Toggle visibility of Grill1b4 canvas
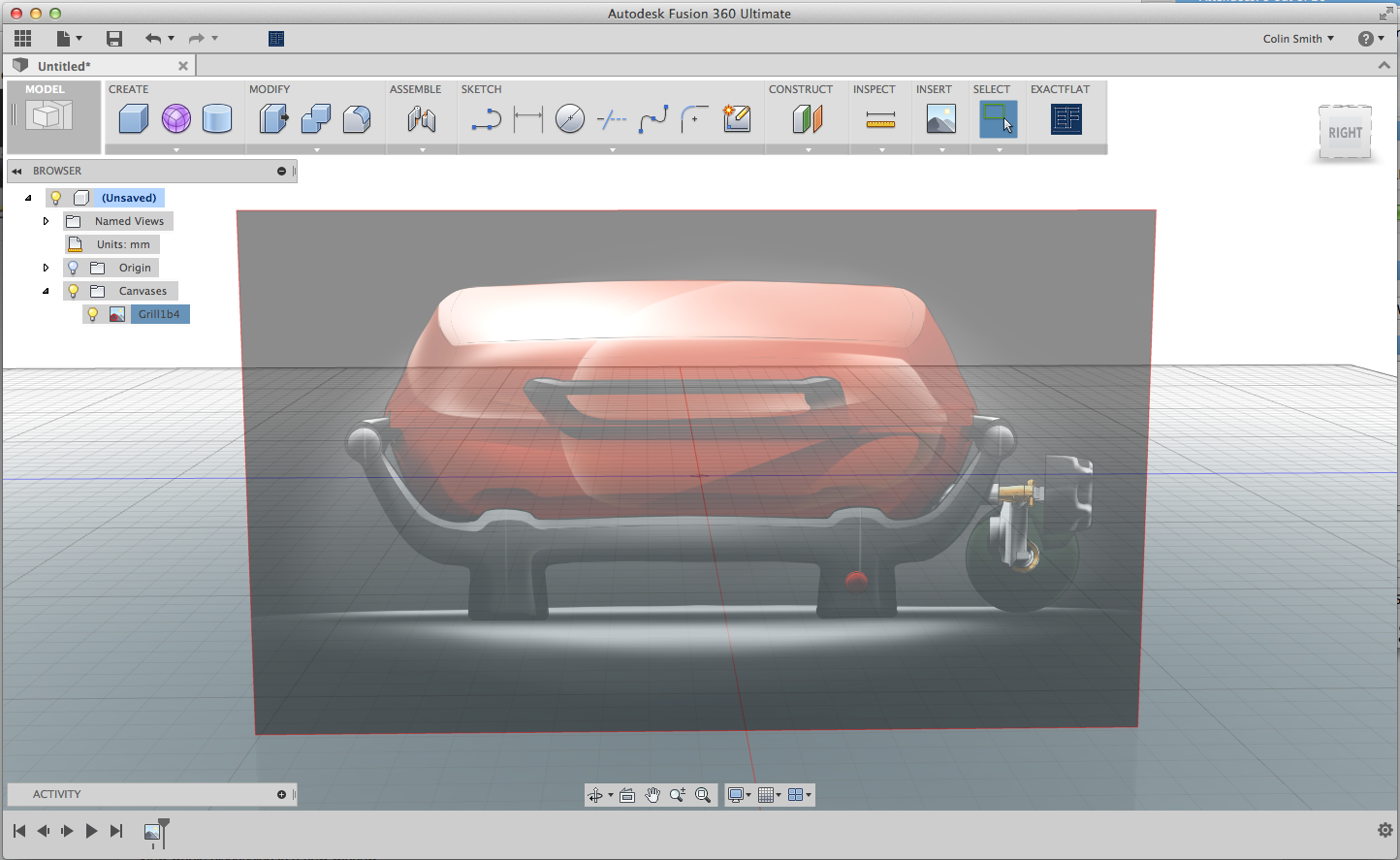This screenshot has height=860, width=1400. [93, 314]
